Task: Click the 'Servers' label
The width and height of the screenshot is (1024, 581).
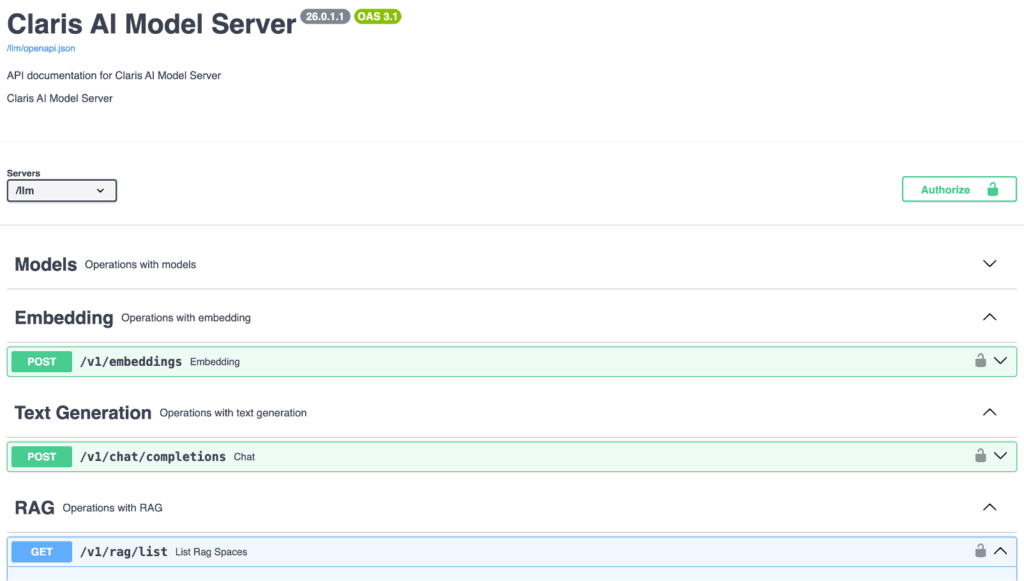Action: click(24, 173)
